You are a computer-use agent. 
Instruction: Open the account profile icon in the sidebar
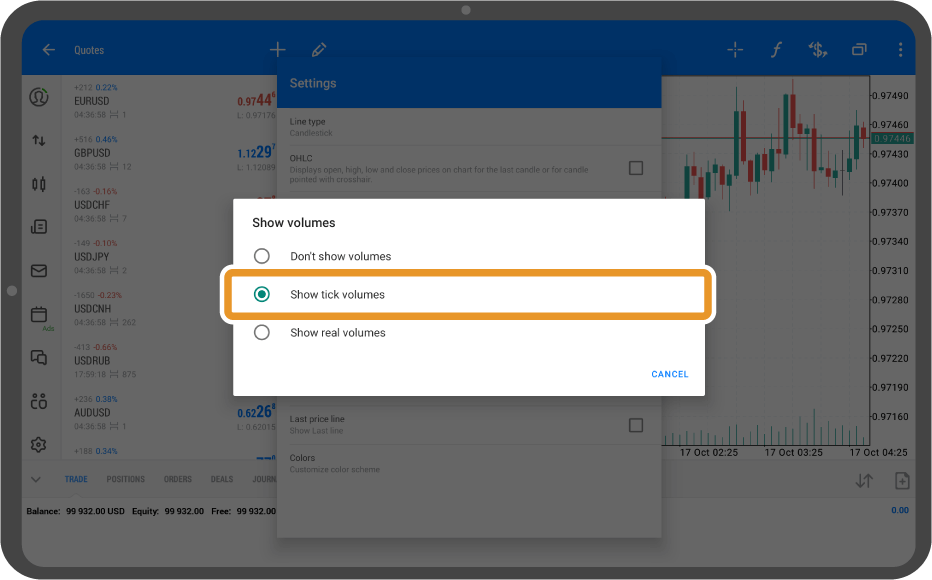tap(39, 97)
